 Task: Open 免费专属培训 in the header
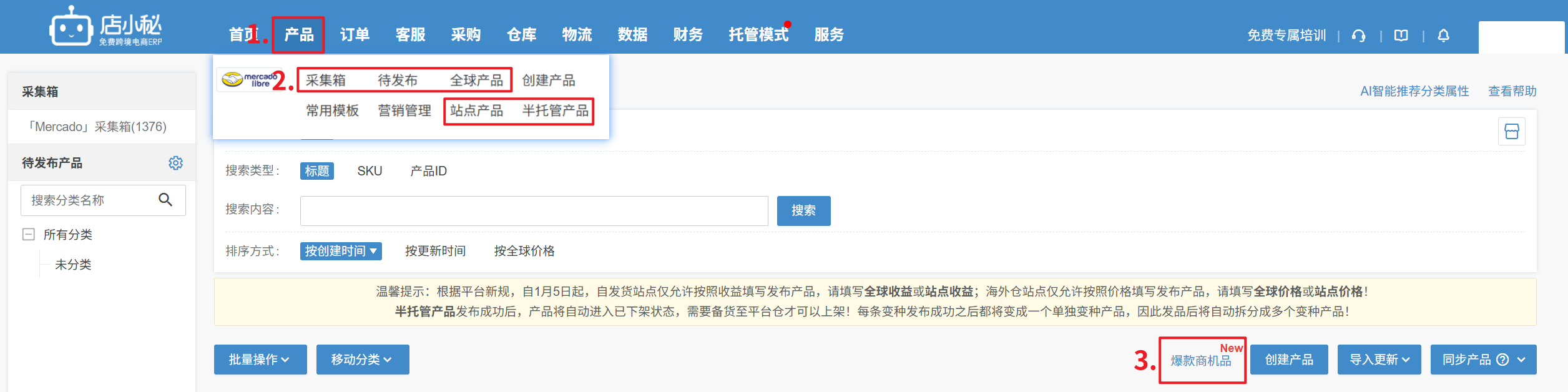click(x=1286, y=36)
